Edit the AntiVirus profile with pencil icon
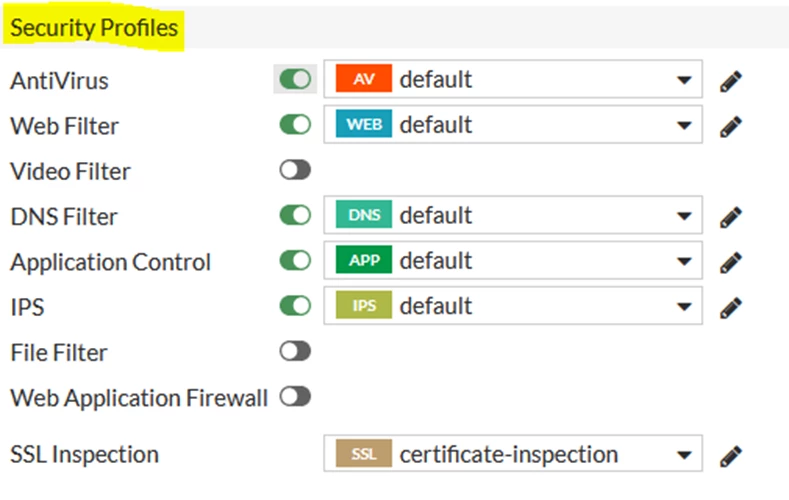789x500 pixels. (x=731, y=81)
